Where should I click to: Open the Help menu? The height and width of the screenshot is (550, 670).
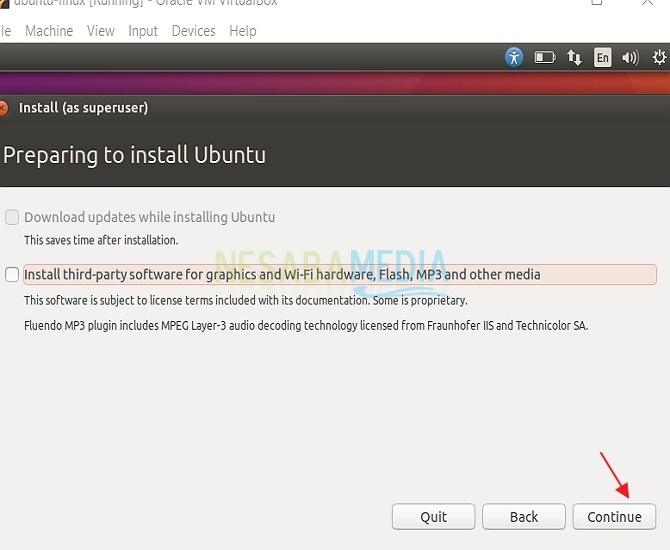(x=243, y=31)
